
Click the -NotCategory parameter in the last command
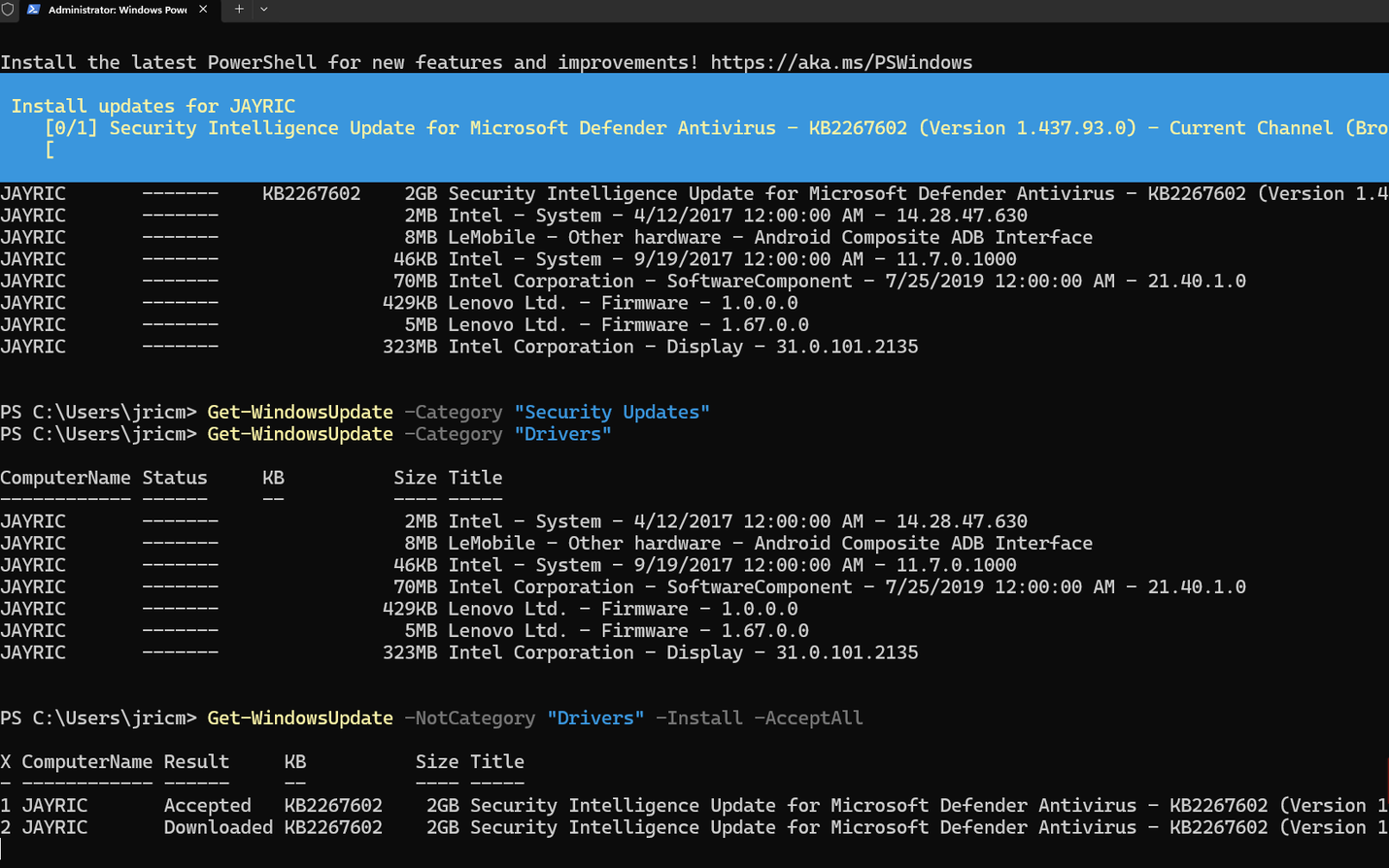pyautogui.click(x=469, y=718)
